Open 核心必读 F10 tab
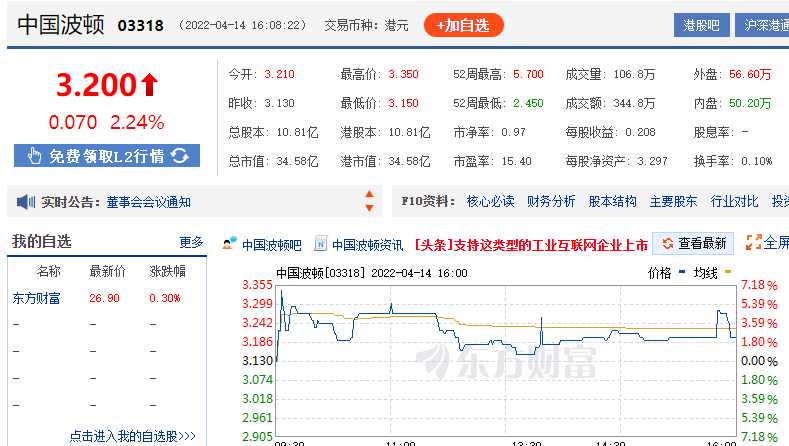789x446 pixels. [x=490, y=201]
